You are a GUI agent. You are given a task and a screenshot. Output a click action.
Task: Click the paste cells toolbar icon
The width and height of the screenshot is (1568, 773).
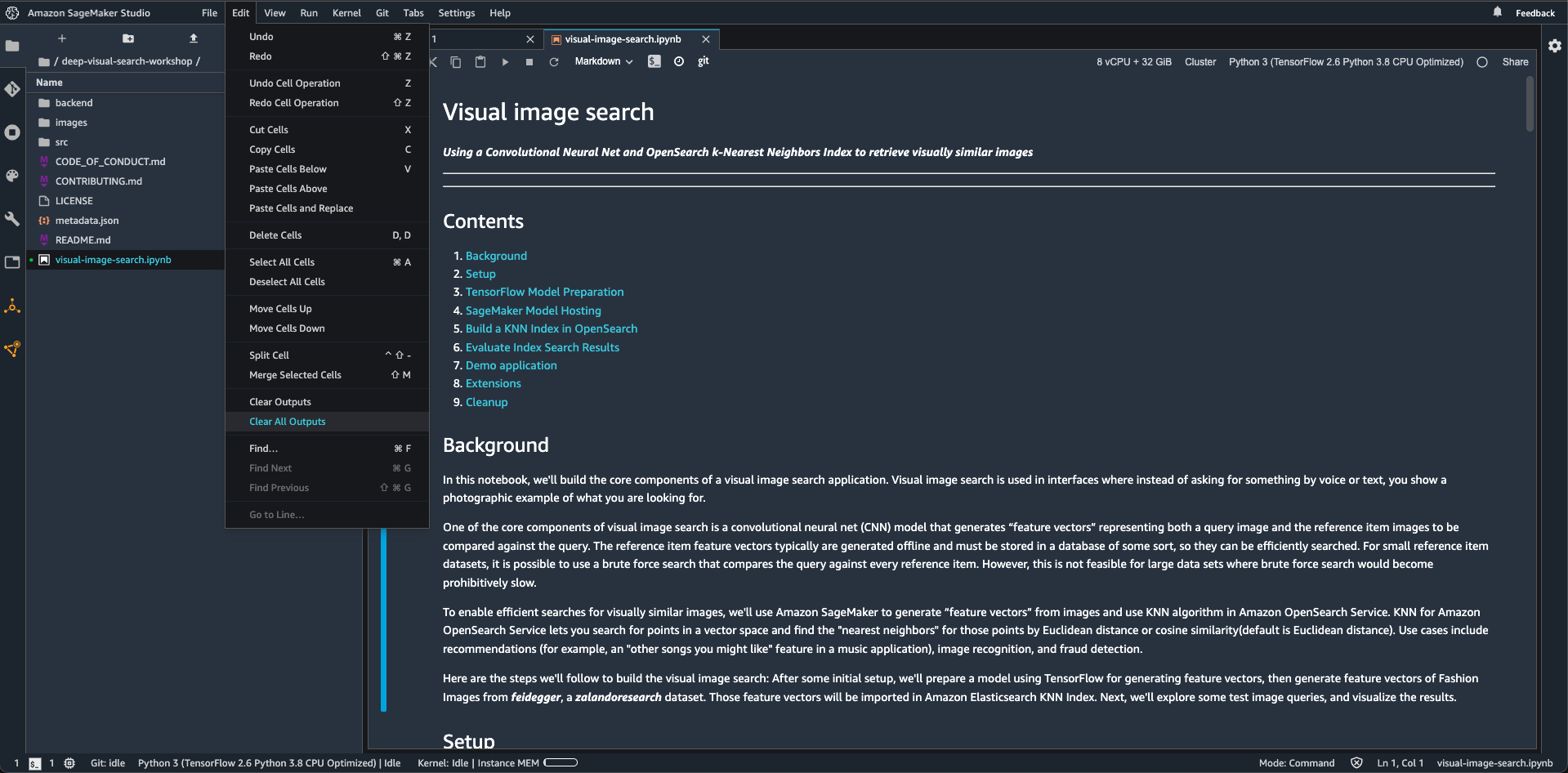[480, 62]
